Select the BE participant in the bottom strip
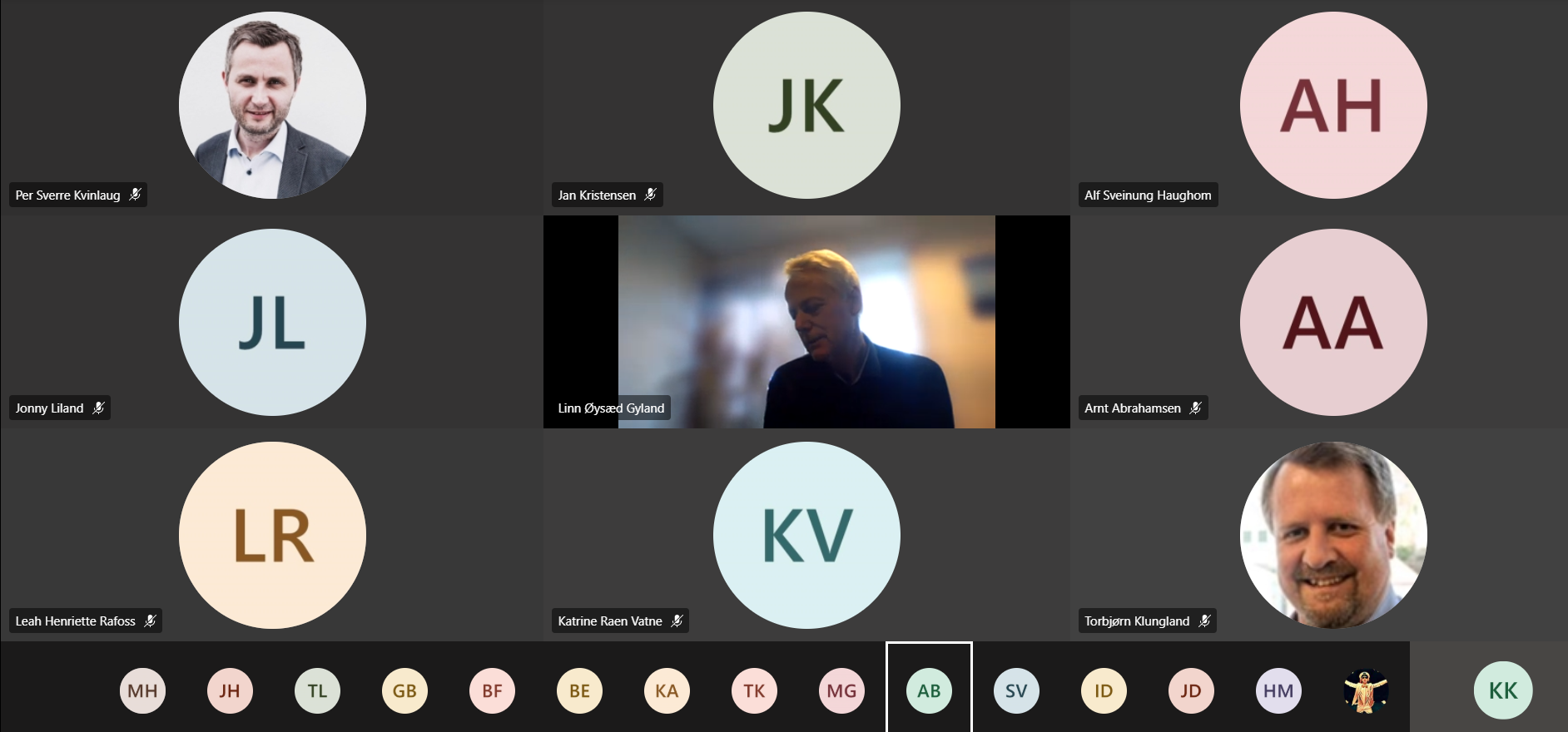The image size is (1568, 732). click(x=579, y=690)
